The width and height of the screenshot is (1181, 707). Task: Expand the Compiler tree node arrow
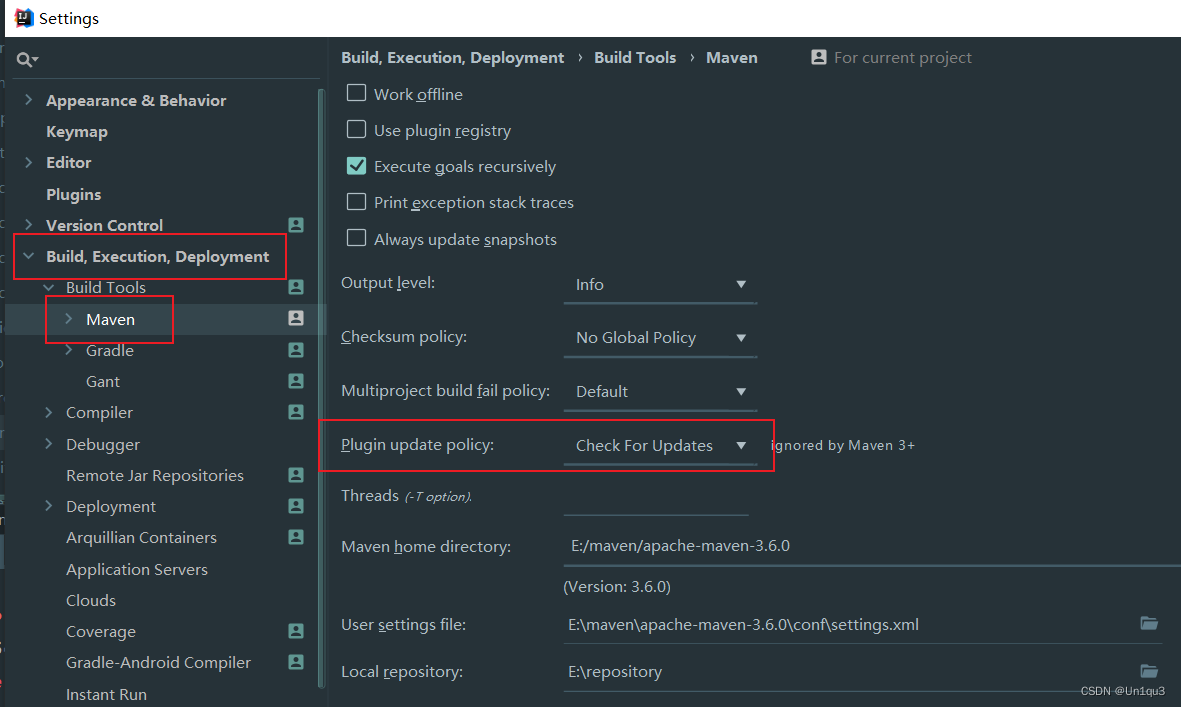49,412
